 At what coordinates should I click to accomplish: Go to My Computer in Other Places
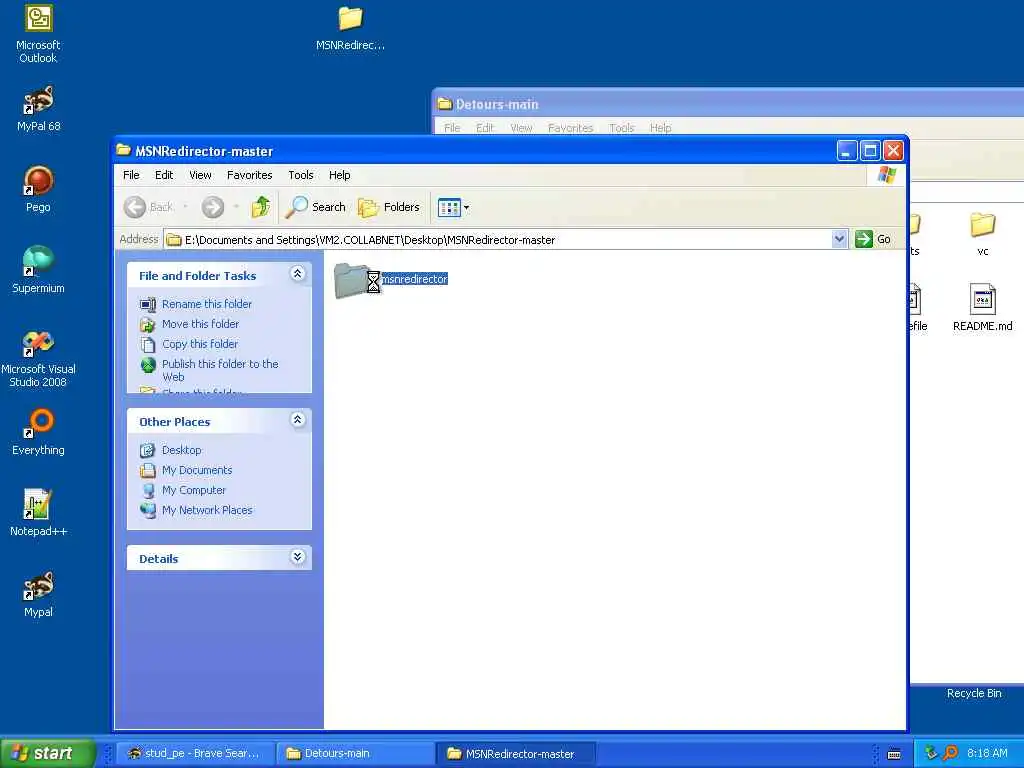pyautogui.click(x=193, y=490)
